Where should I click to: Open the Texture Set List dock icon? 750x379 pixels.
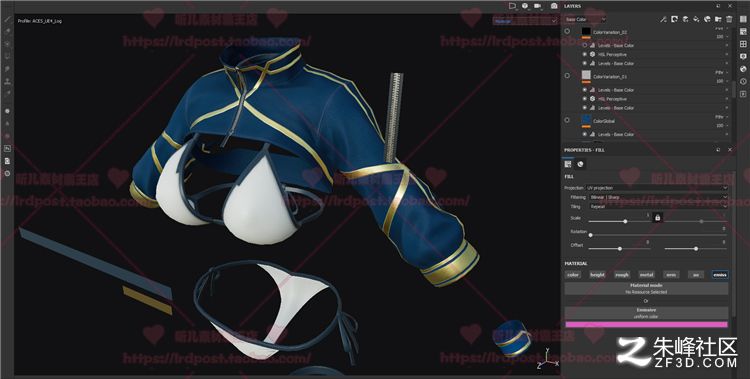743,19
